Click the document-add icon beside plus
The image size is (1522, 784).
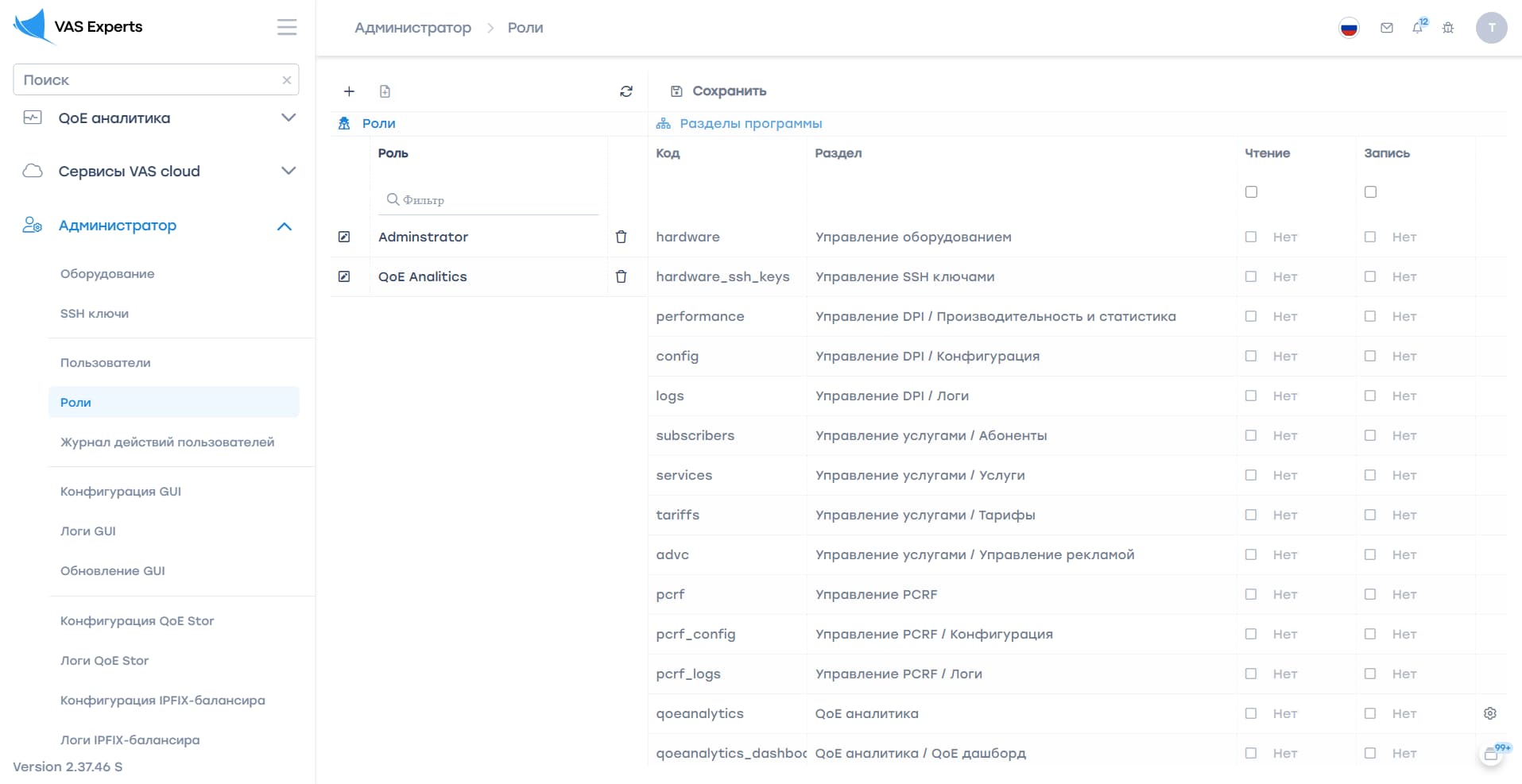pos(385,91)
